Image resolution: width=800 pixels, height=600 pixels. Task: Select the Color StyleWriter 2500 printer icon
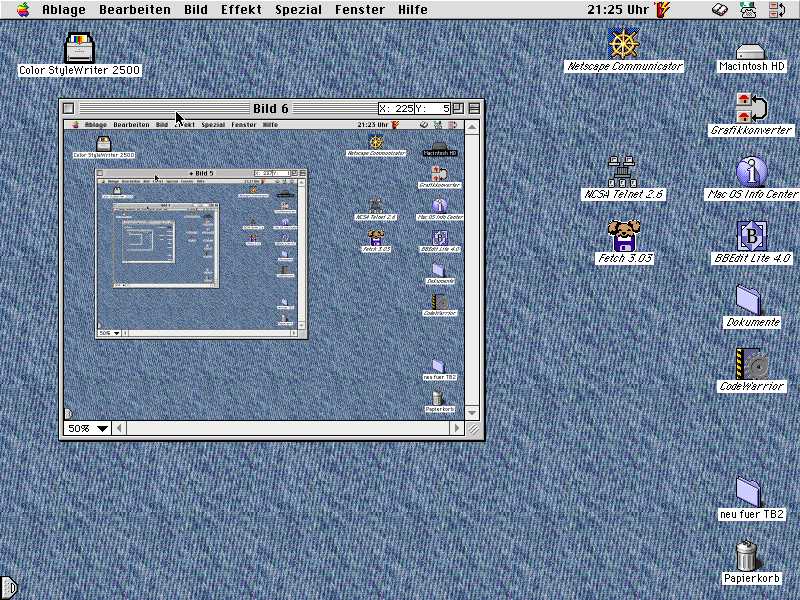(79, 47)
